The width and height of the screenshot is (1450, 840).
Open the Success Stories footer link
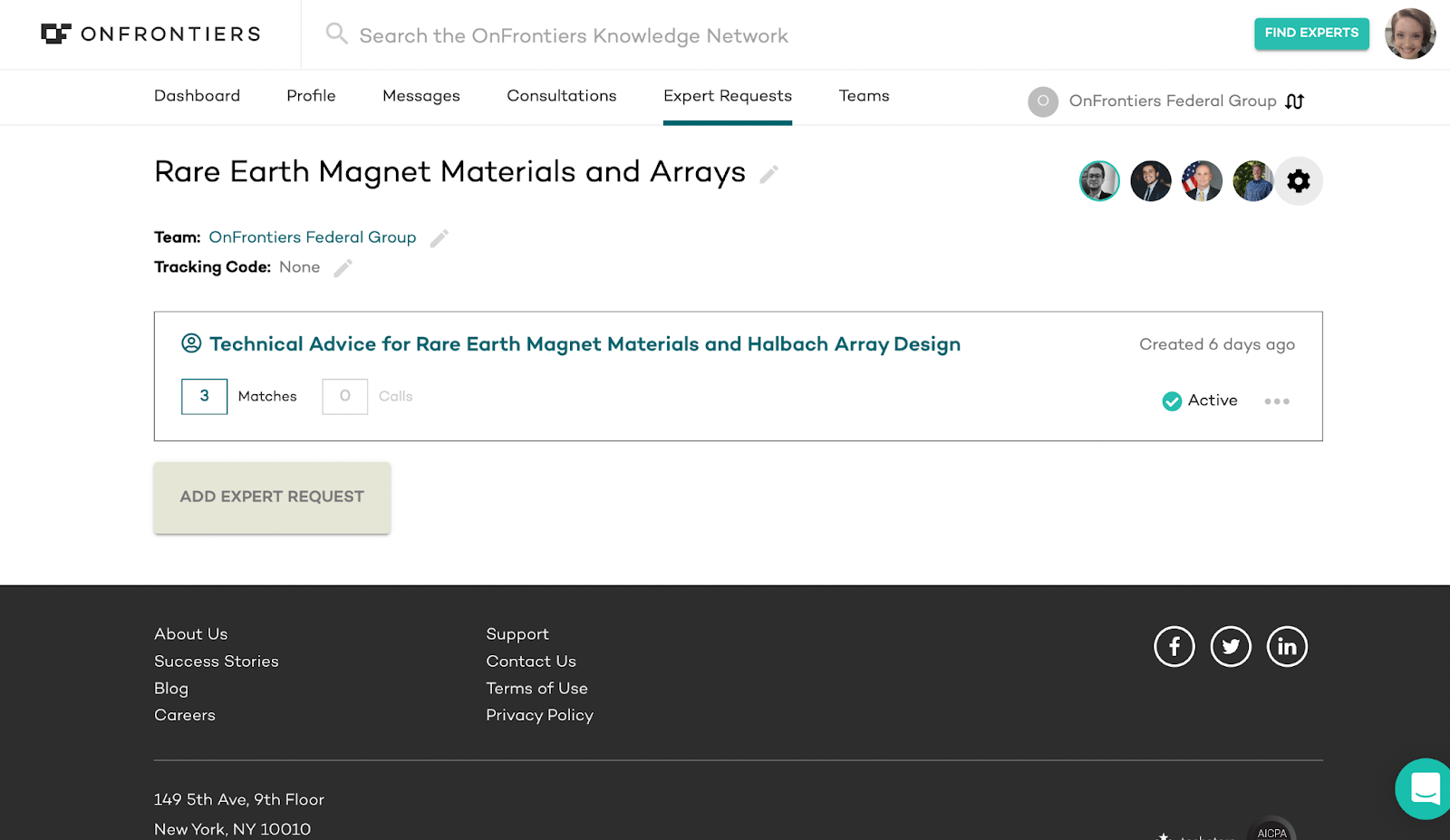pyautogui.click(x=217, y=661)
